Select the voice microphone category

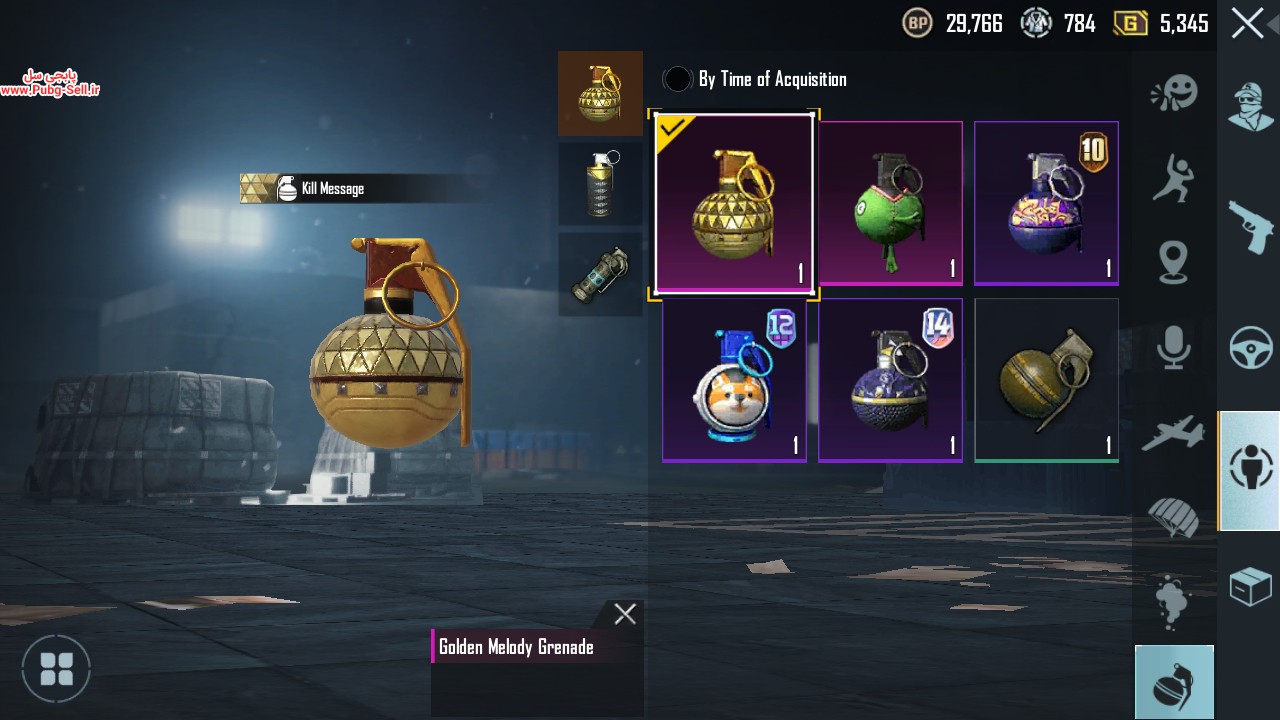(1173, 347)
